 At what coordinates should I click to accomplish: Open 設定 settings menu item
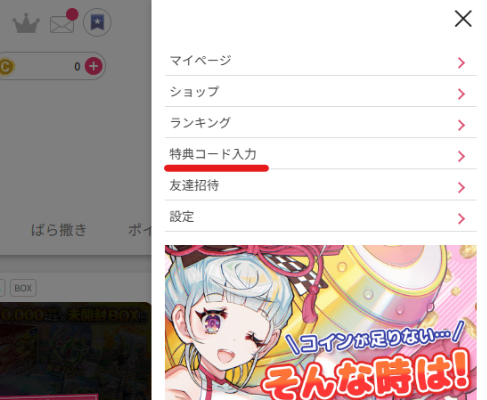[321, 217]
